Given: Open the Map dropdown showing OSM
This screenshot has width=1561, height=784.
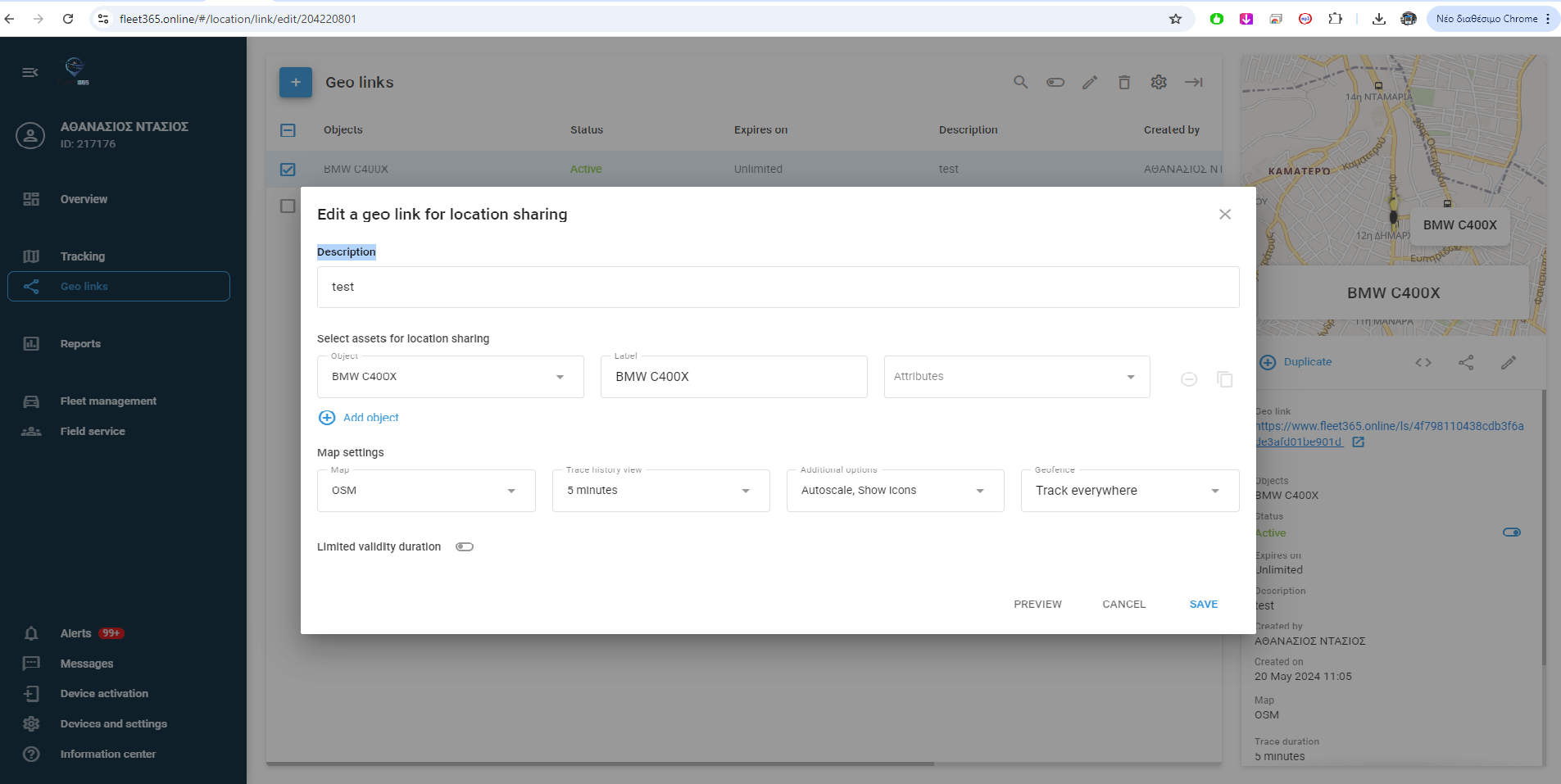Looking at the screenshot, I should point(426,491).
